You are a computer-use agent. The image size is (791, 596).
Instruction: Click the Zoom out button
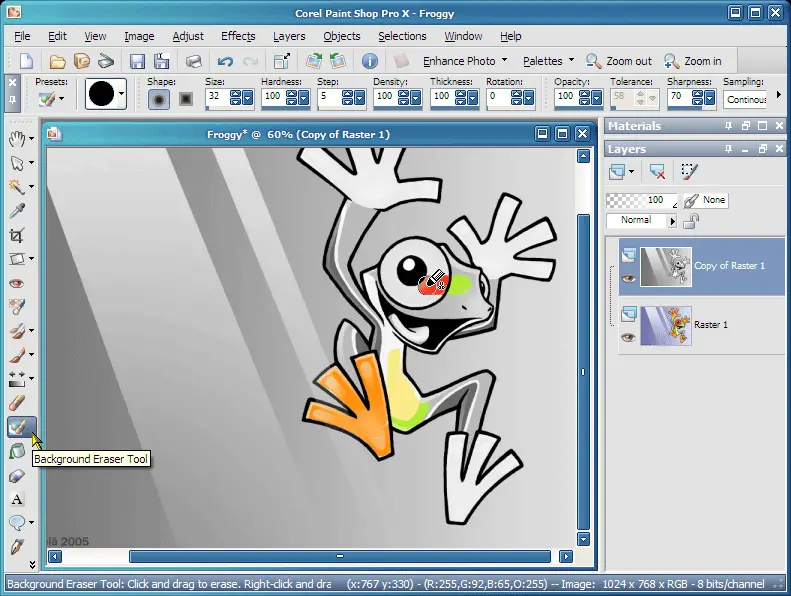(619, 61)
